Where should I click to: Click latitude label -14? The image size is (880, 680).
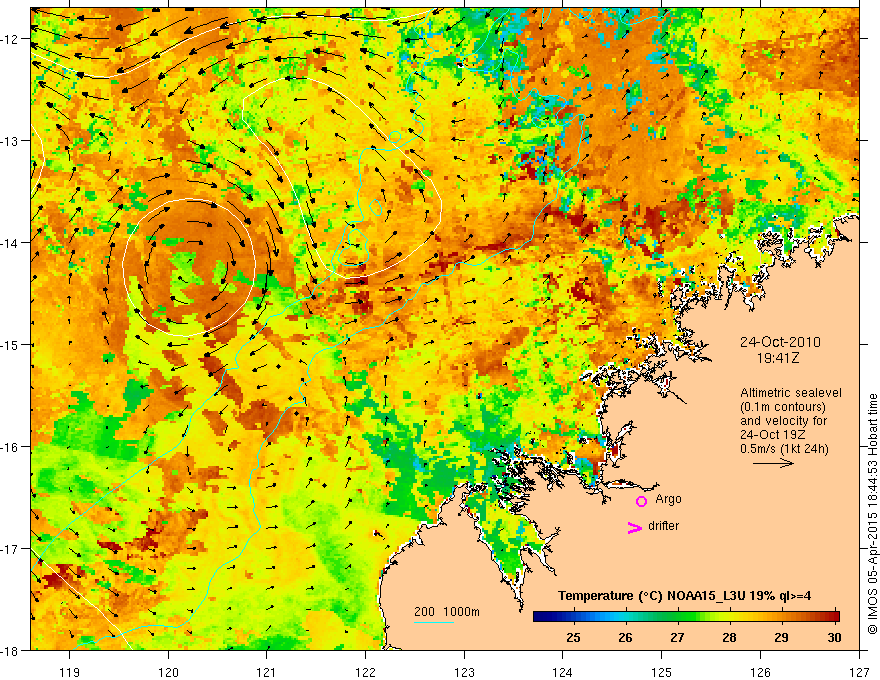click(10, 242)
